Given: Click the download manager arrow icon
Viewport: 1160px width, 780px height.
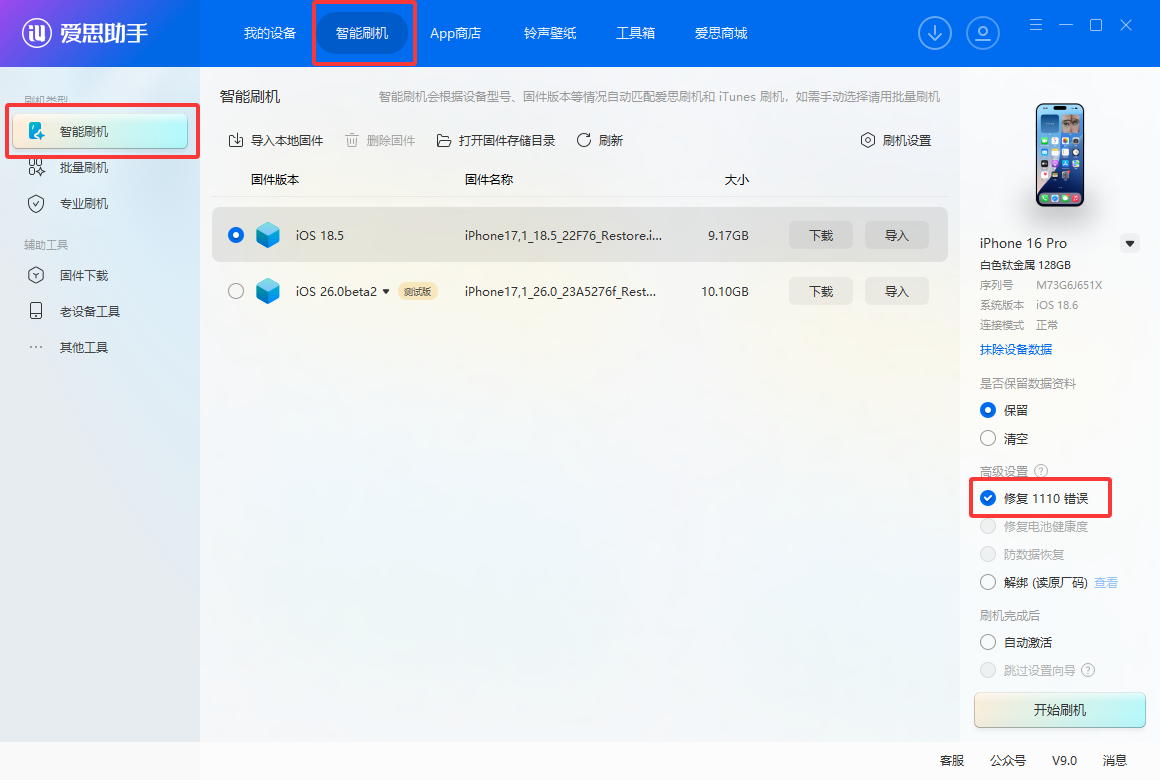Looking at the screenshot, I should [935, 33].
